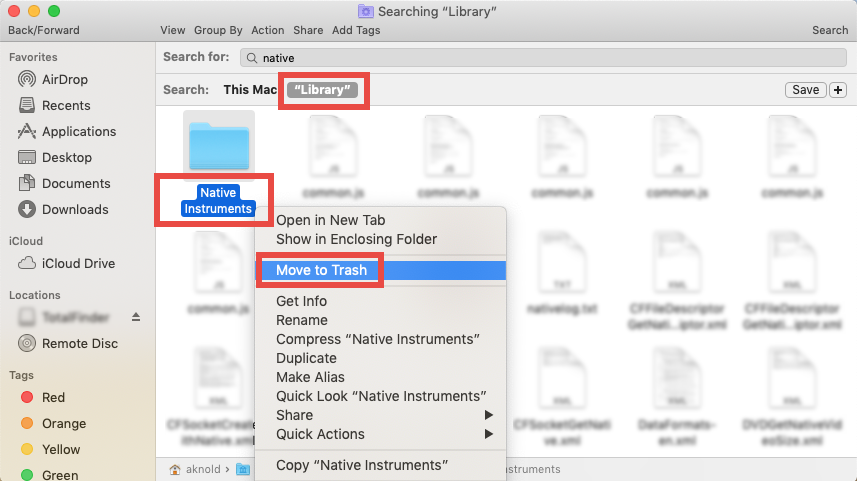Choose Compress "Native Instruments"

pos(378,339)
